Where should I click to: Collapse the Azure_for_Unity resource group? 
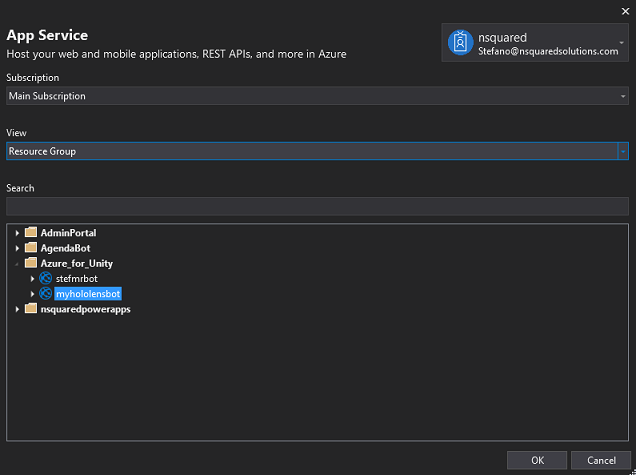(x=17, y=264)
